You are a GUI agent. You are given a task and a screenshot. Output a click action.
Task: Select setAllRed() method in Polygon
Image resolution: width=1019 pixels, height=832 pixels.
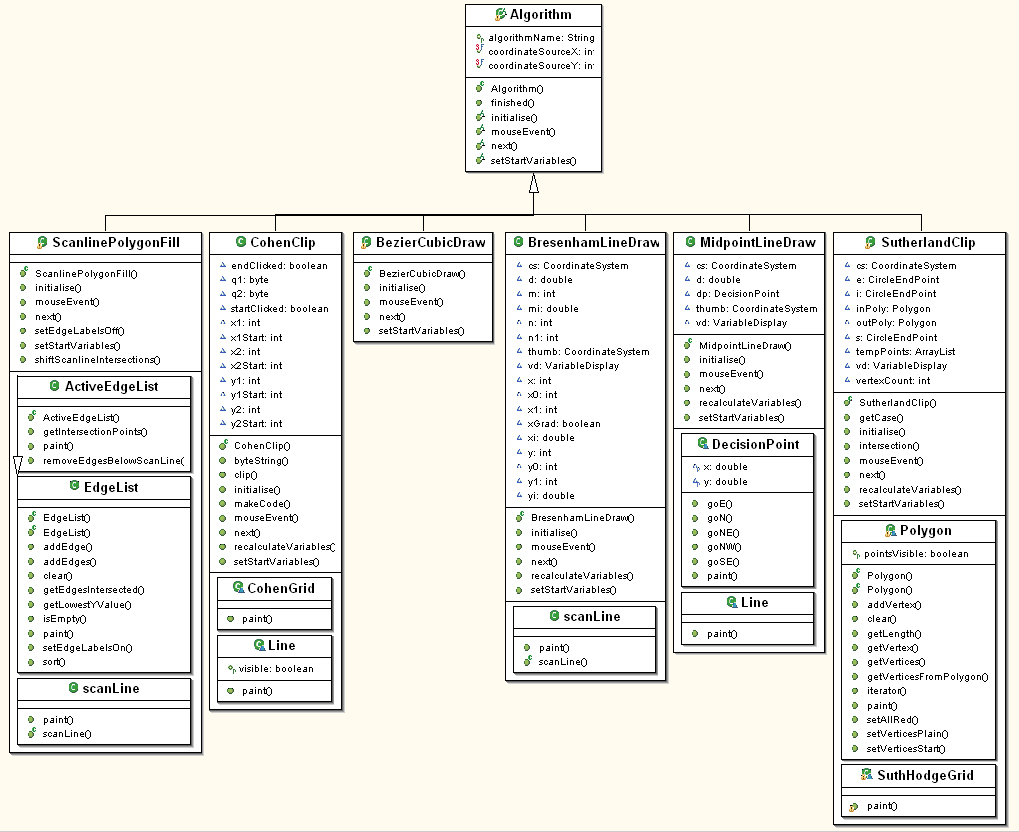(892, 720)
